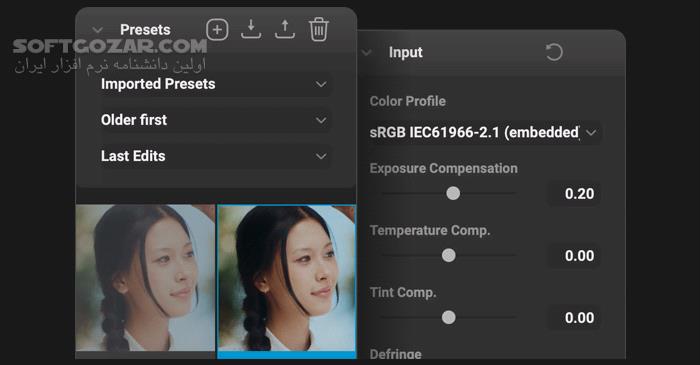Click the Temperature Comp. value field
Viewport: 700px width, 365px height.
575,256
